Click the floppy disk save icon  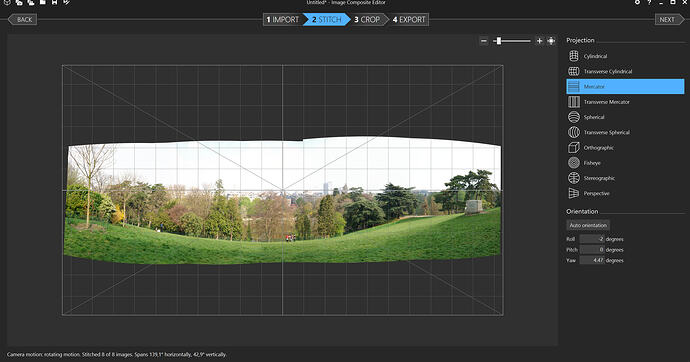click(x=54, y=3)
